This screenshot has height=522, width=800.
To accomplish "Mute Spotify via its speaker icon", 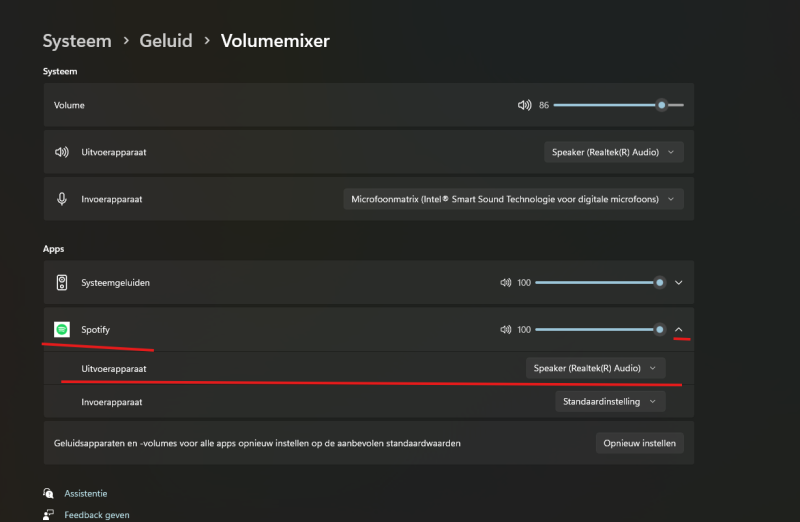I will click(505, 329).
